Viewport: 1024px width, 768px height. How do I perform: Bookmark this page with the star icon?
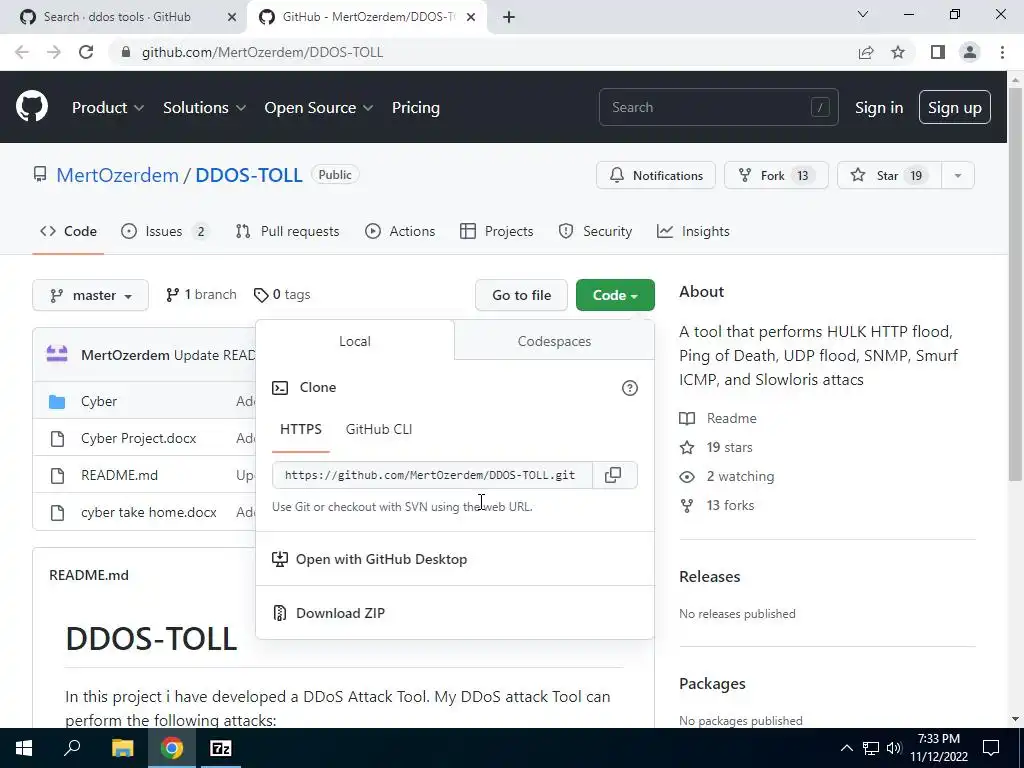coord(898,52)
